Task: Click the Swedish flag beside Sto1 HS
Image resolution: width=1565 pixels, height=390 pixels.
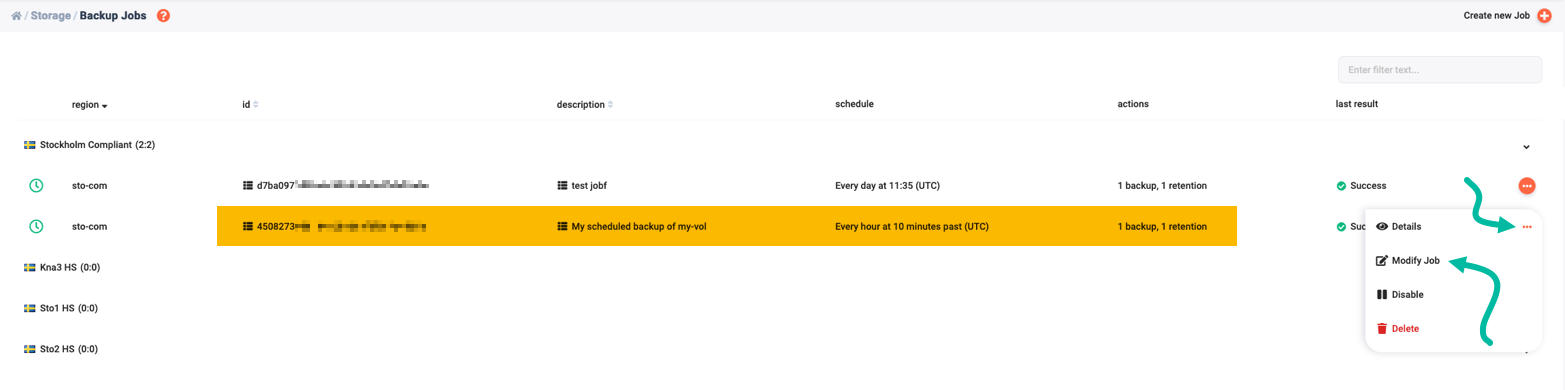Action: [x=29, y=309]
